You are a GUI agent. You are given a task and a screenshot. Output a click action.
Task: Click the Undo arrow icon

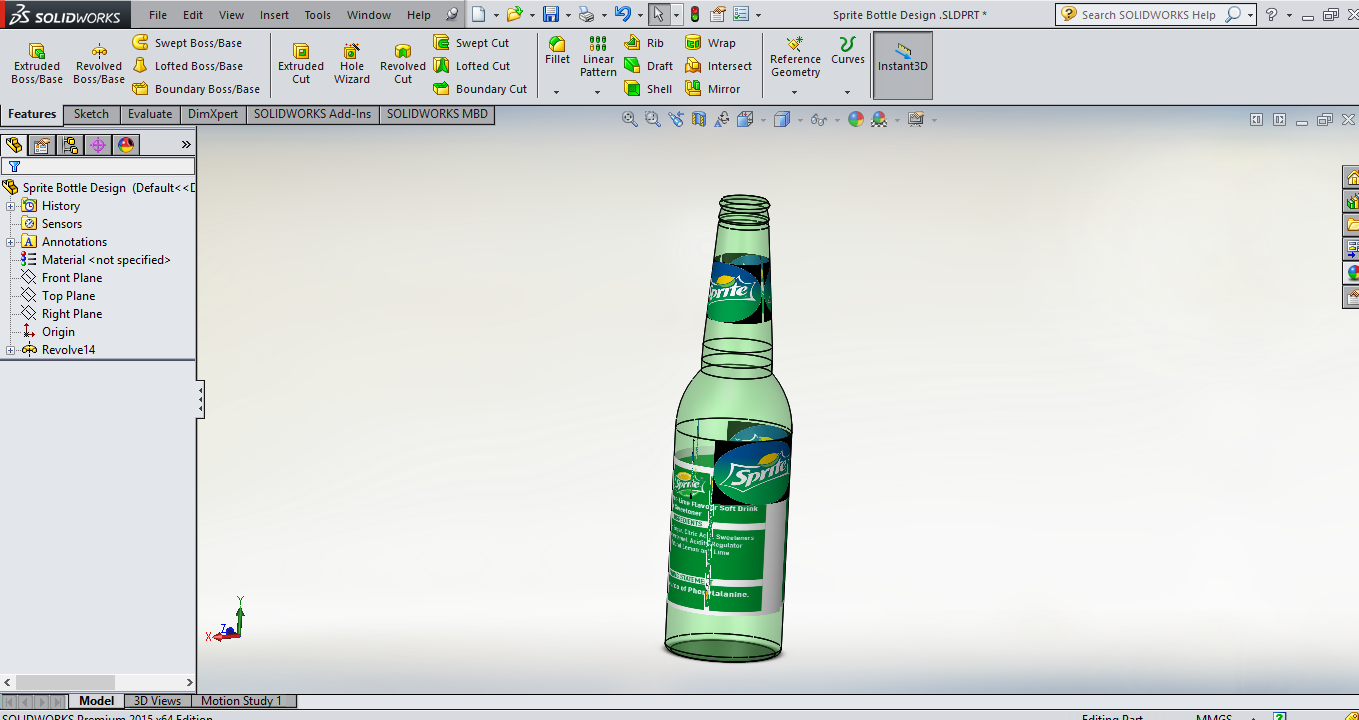point(622,14)
